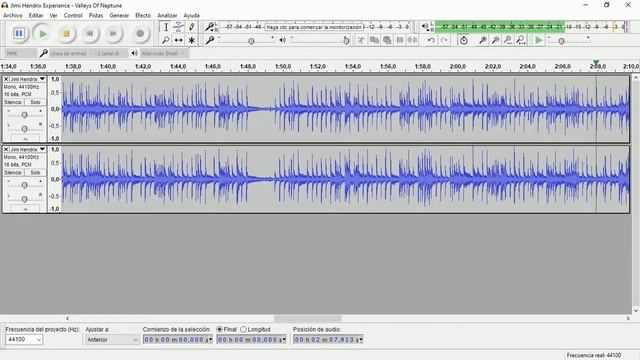The image size is (640, 360).
Task: Collapse the first track using bottom arrow
Action: pyautogui.click(x=25, y=139)
